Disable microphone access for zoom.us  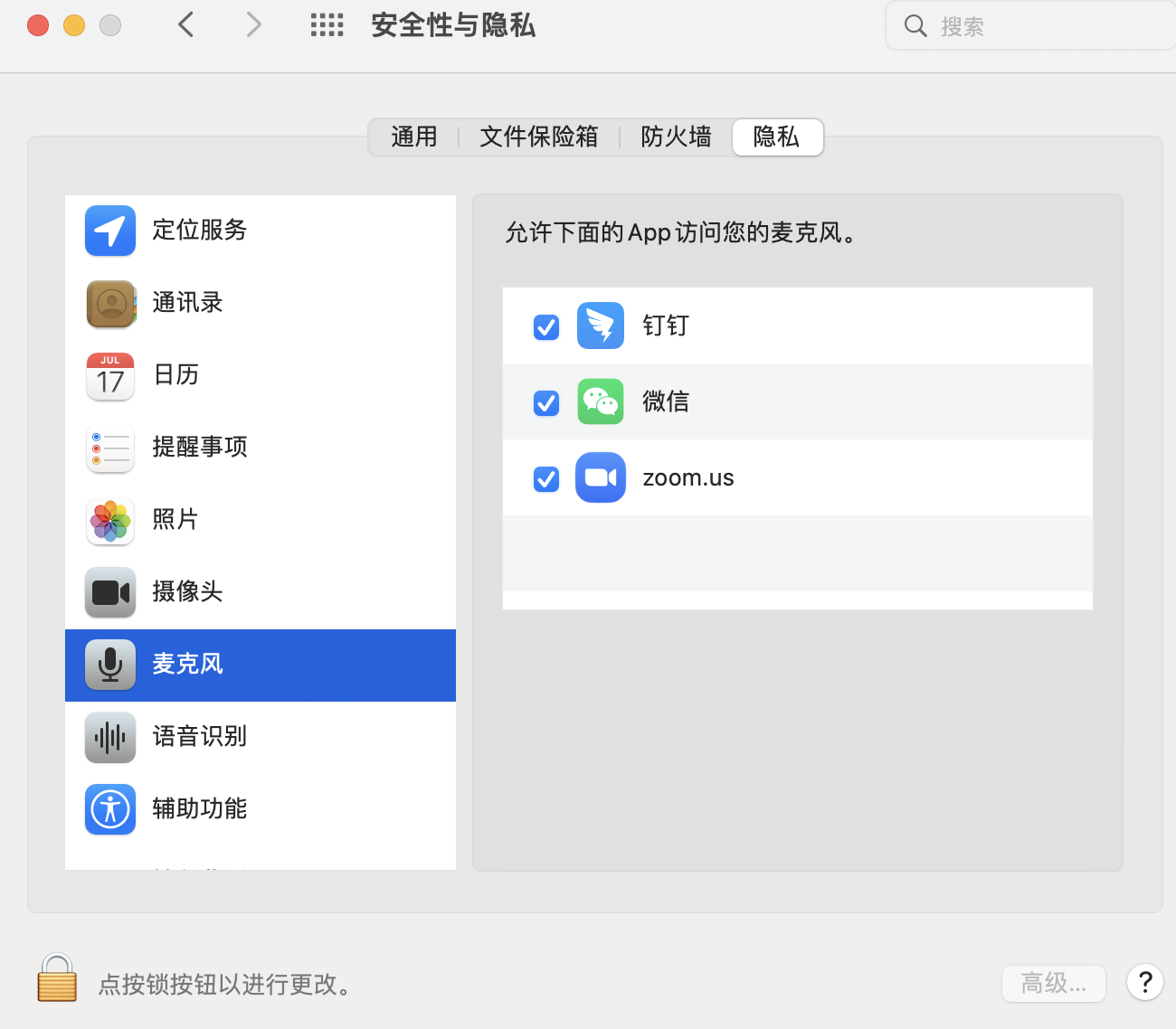[x=546, y=478]
